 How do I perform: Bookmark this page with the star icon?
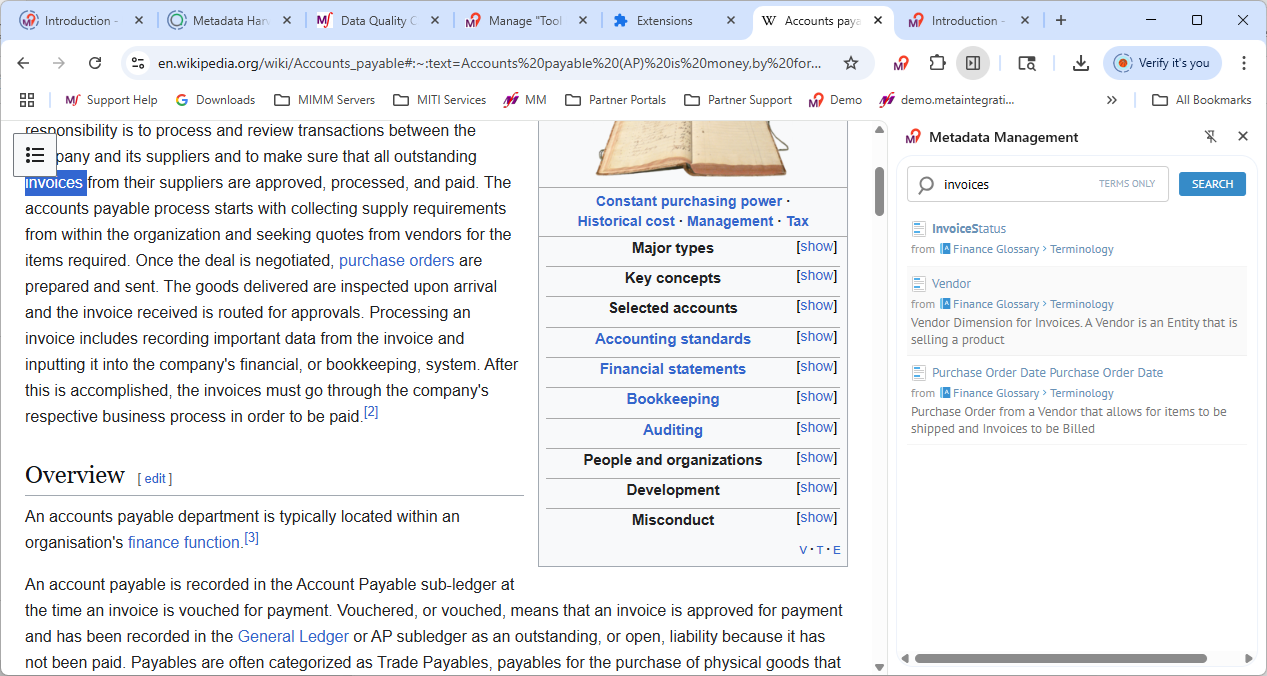(851, 63)
